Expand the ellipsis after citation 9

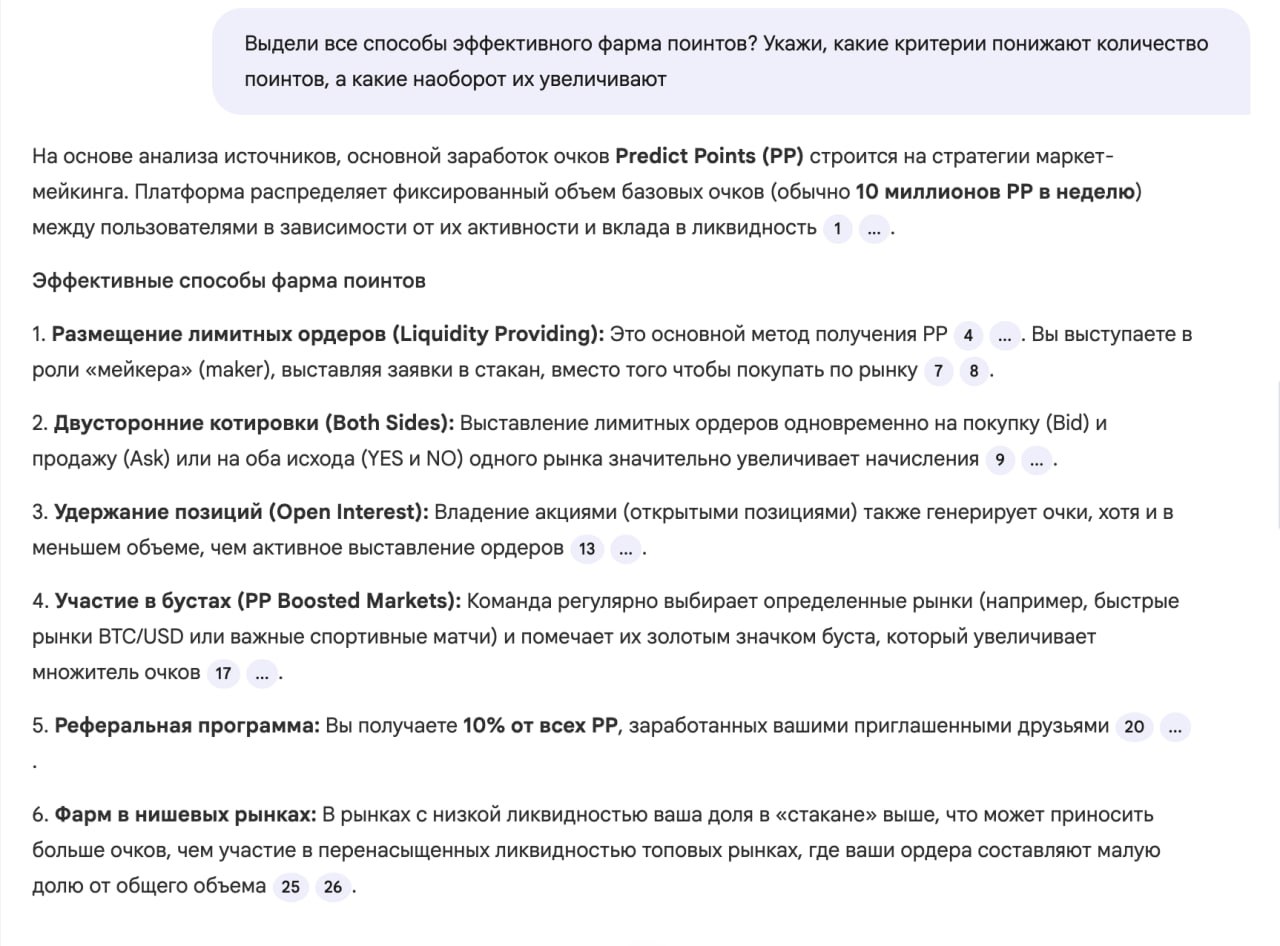(1037, 461)
